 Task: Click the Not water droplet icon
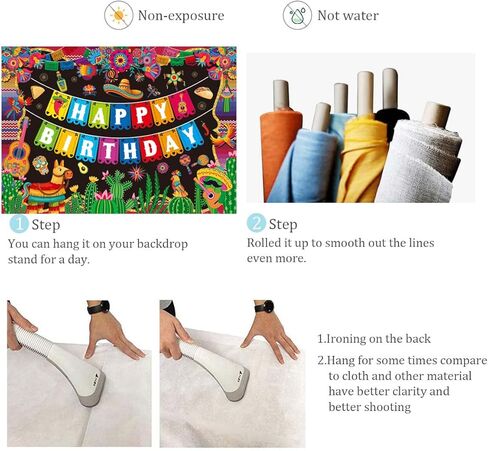pos(297,15)
